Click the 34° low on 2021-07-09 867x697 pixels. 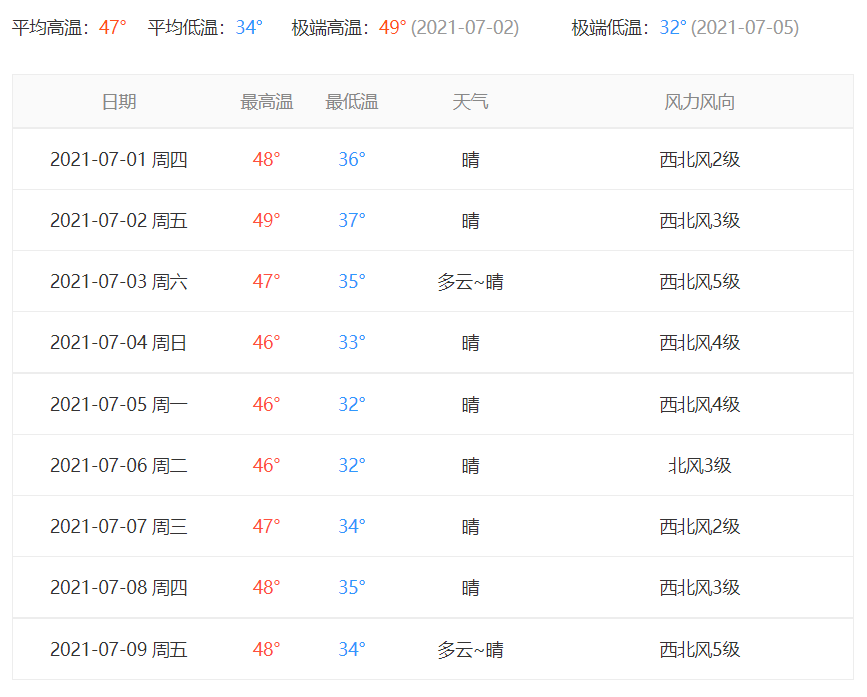352,649
